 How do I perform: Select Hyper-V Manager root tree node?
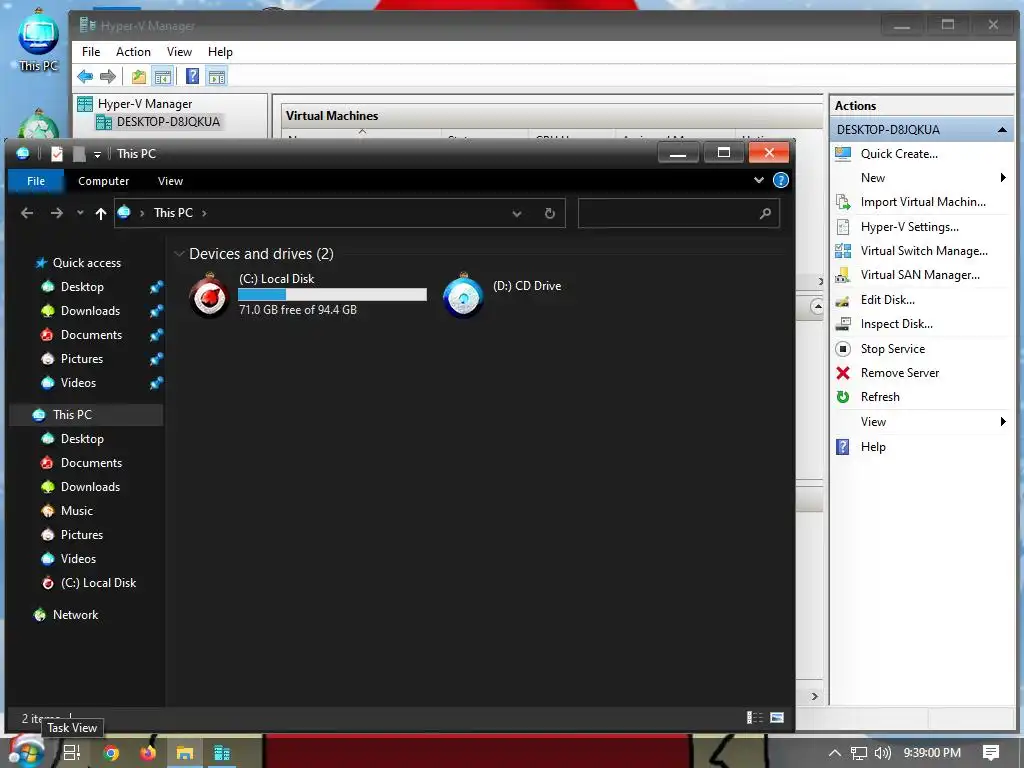pyautogui.click(x=145, y=104)
